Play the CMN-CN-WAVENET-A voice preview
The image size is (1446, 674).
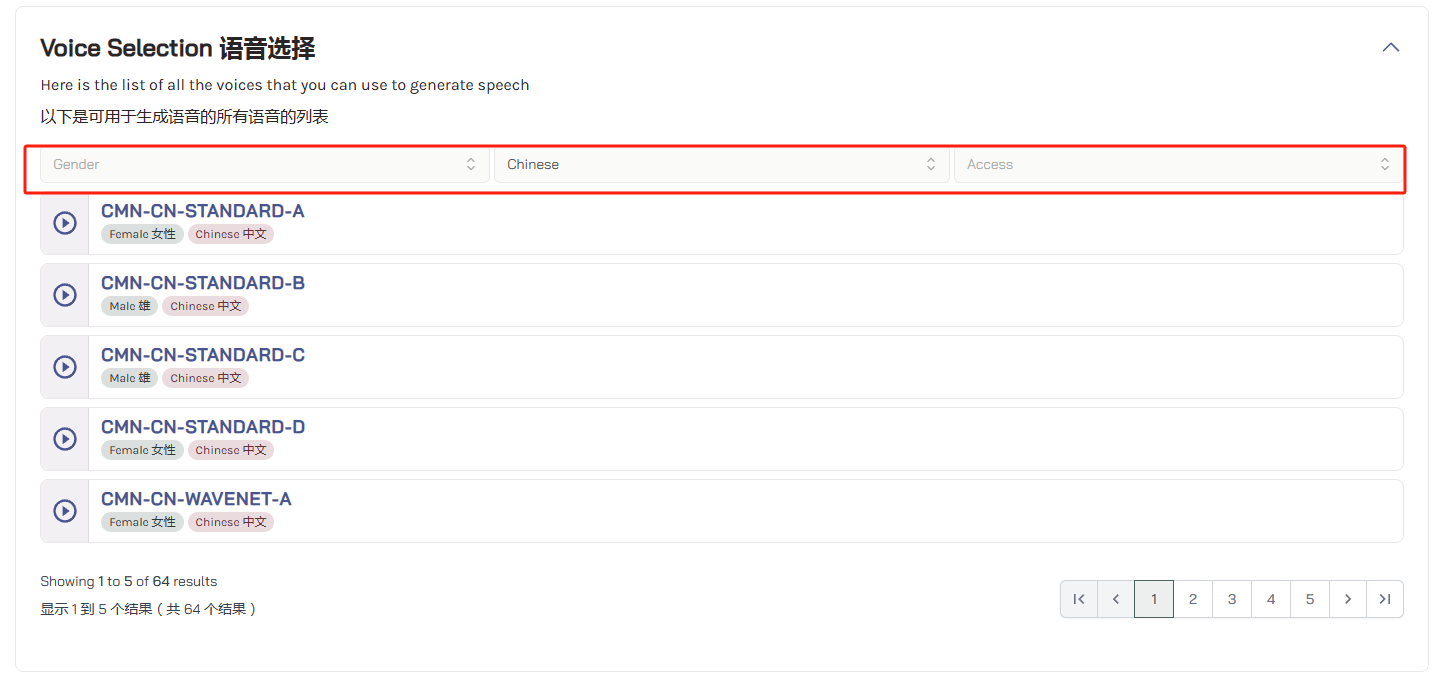(65, 511)
